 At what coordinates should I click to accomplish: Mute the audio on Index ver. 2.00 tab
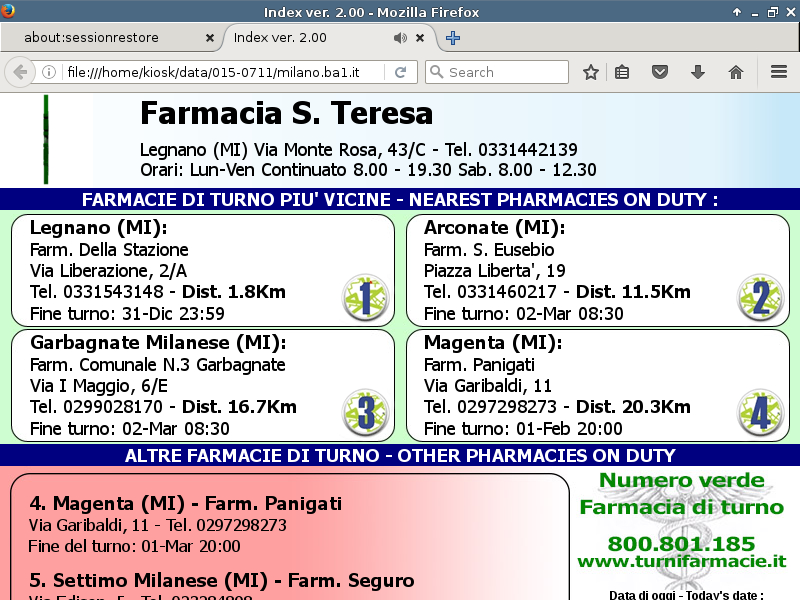400,38
